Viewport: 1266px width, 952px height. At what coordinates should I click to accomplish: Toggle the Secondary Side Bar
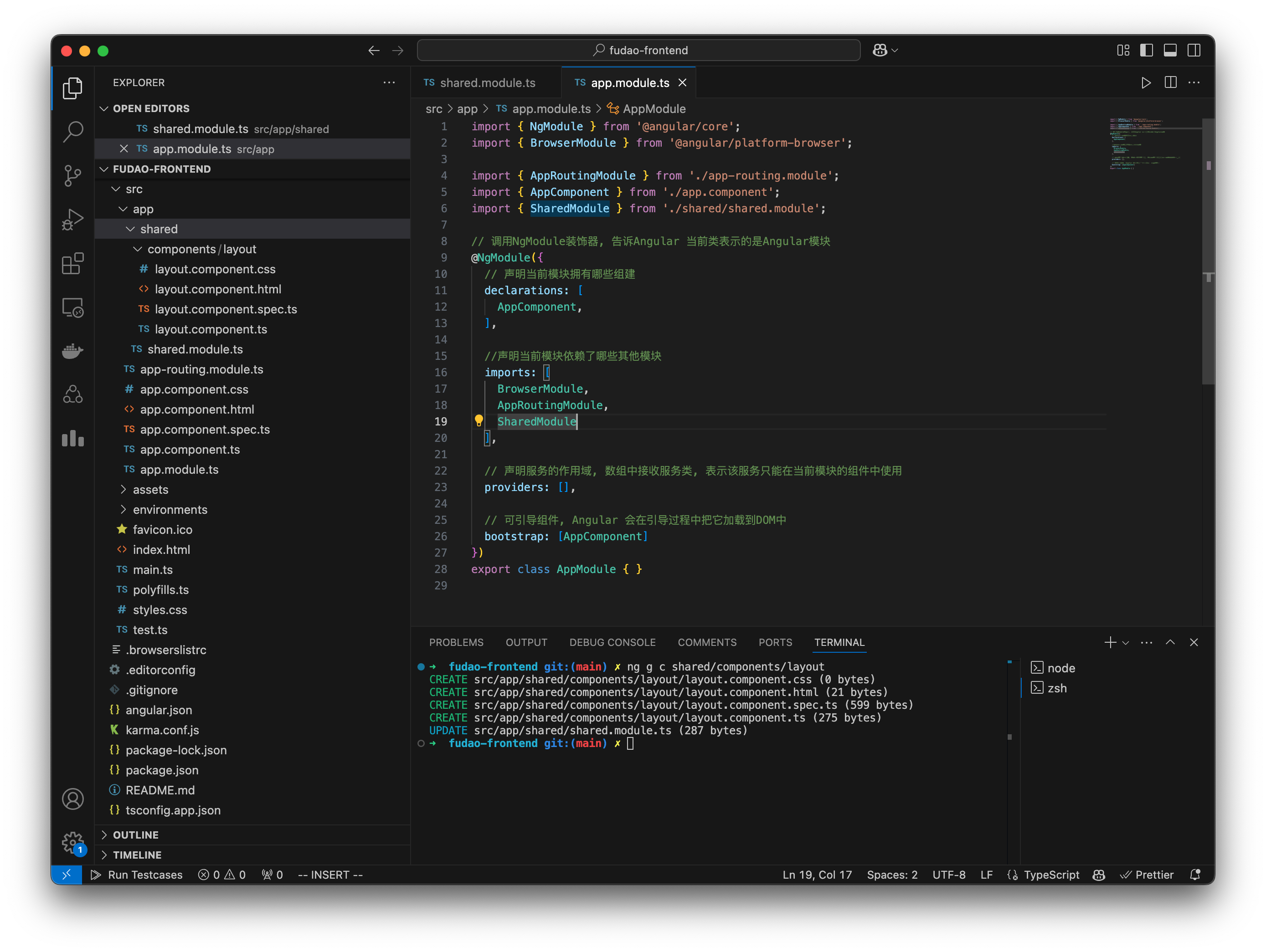point(1194,51)
